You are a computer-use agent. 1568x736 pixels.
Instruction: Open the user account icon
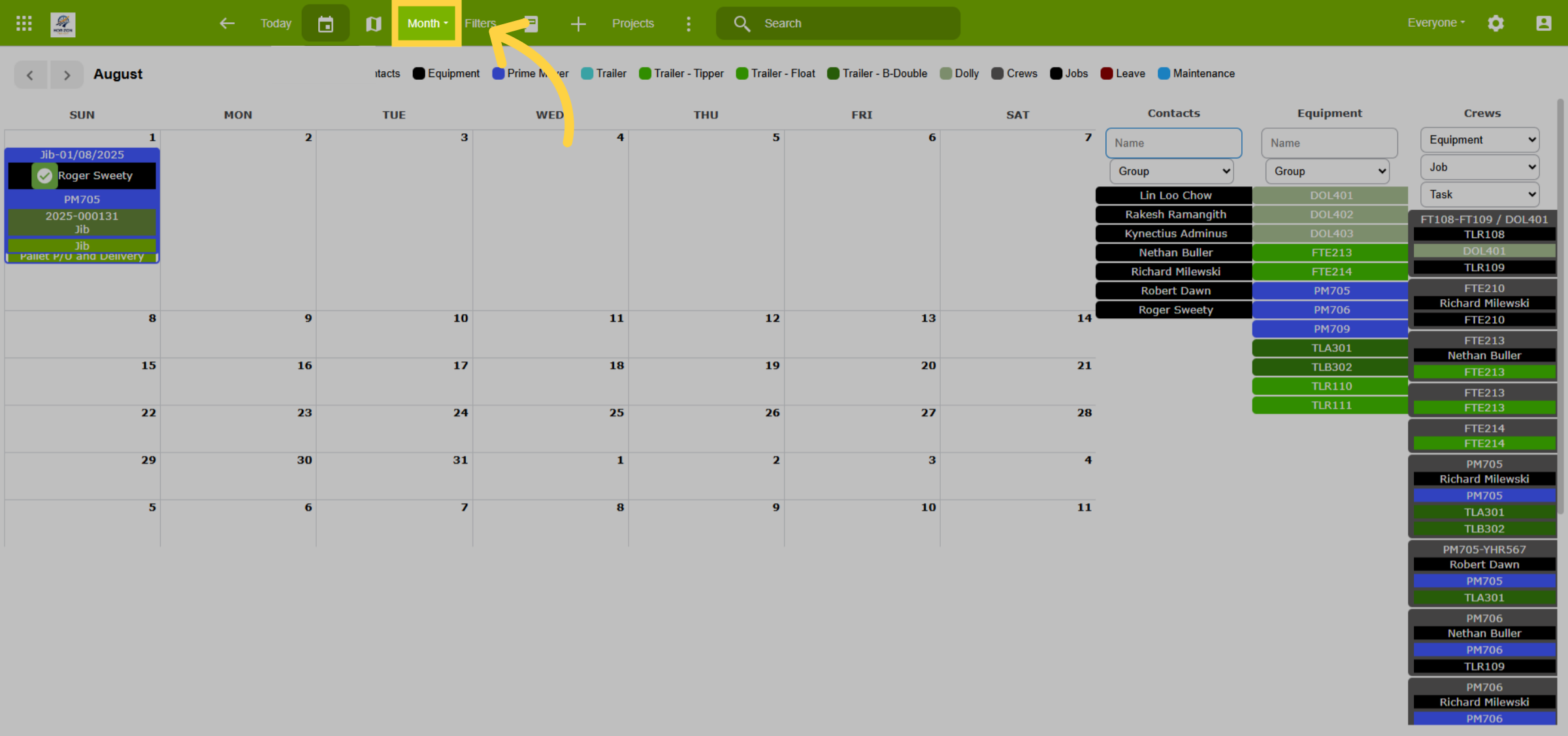(x=1543, y=24)
